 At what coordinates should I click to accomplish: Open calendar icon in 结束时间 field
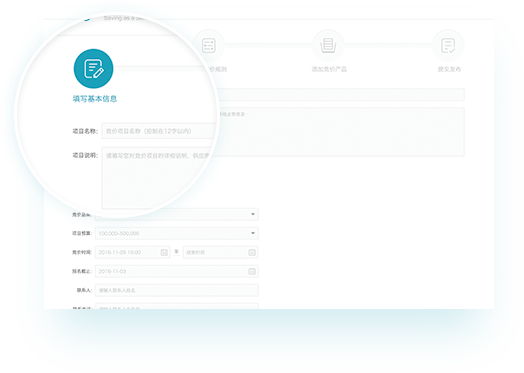pyautogui.click(x=252, y=252)
